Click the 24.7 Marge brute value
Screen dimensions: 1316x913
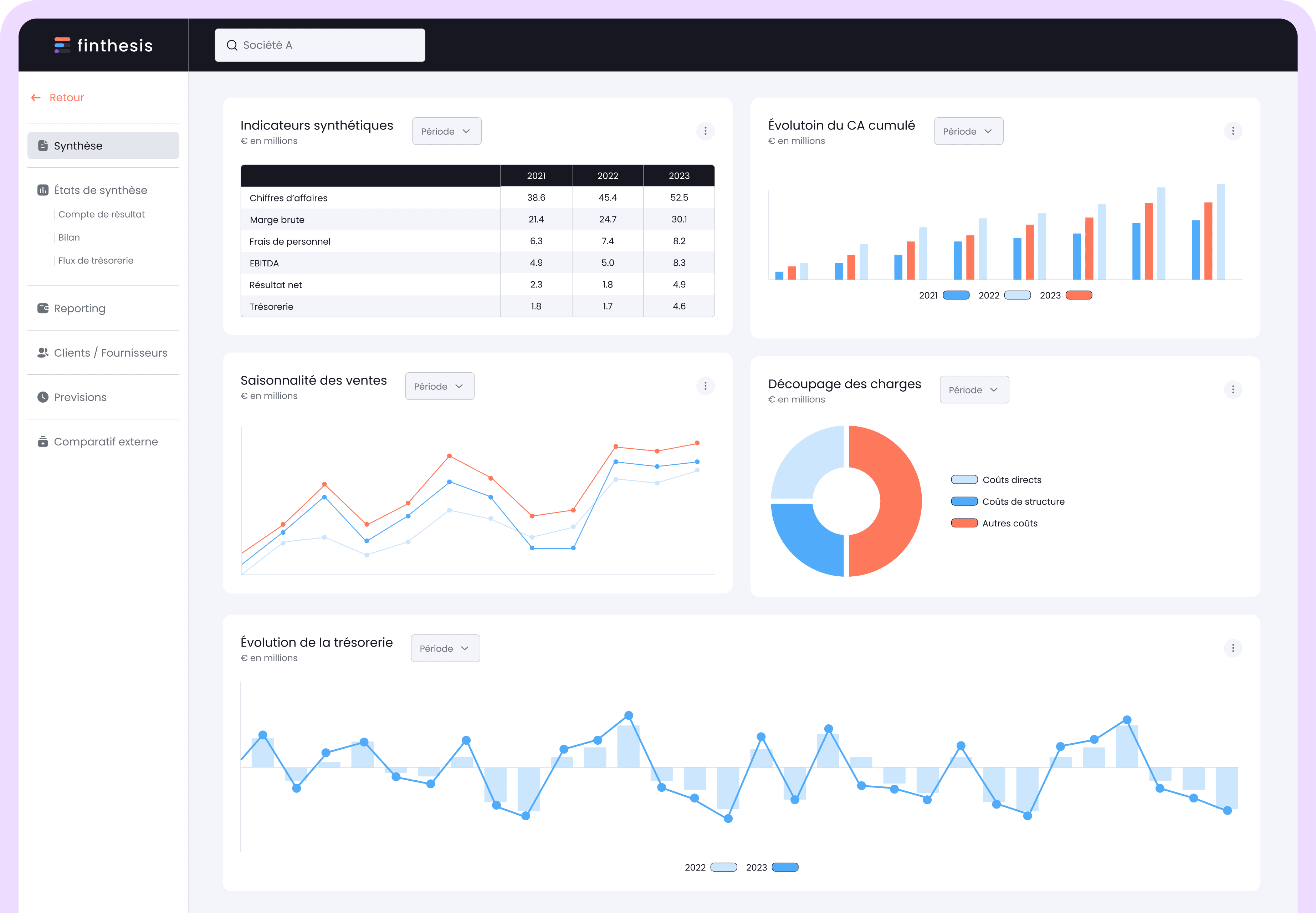608,219
